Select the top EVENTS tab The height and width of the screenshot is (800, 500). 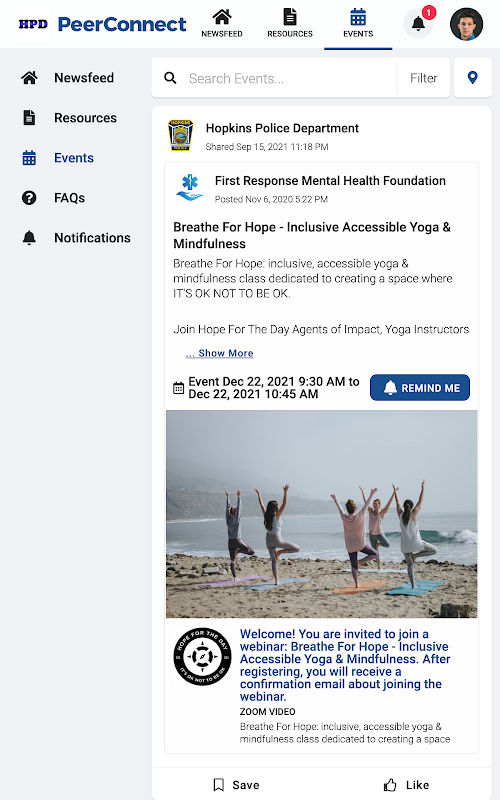pyautogui.click(x=358, y=24)
